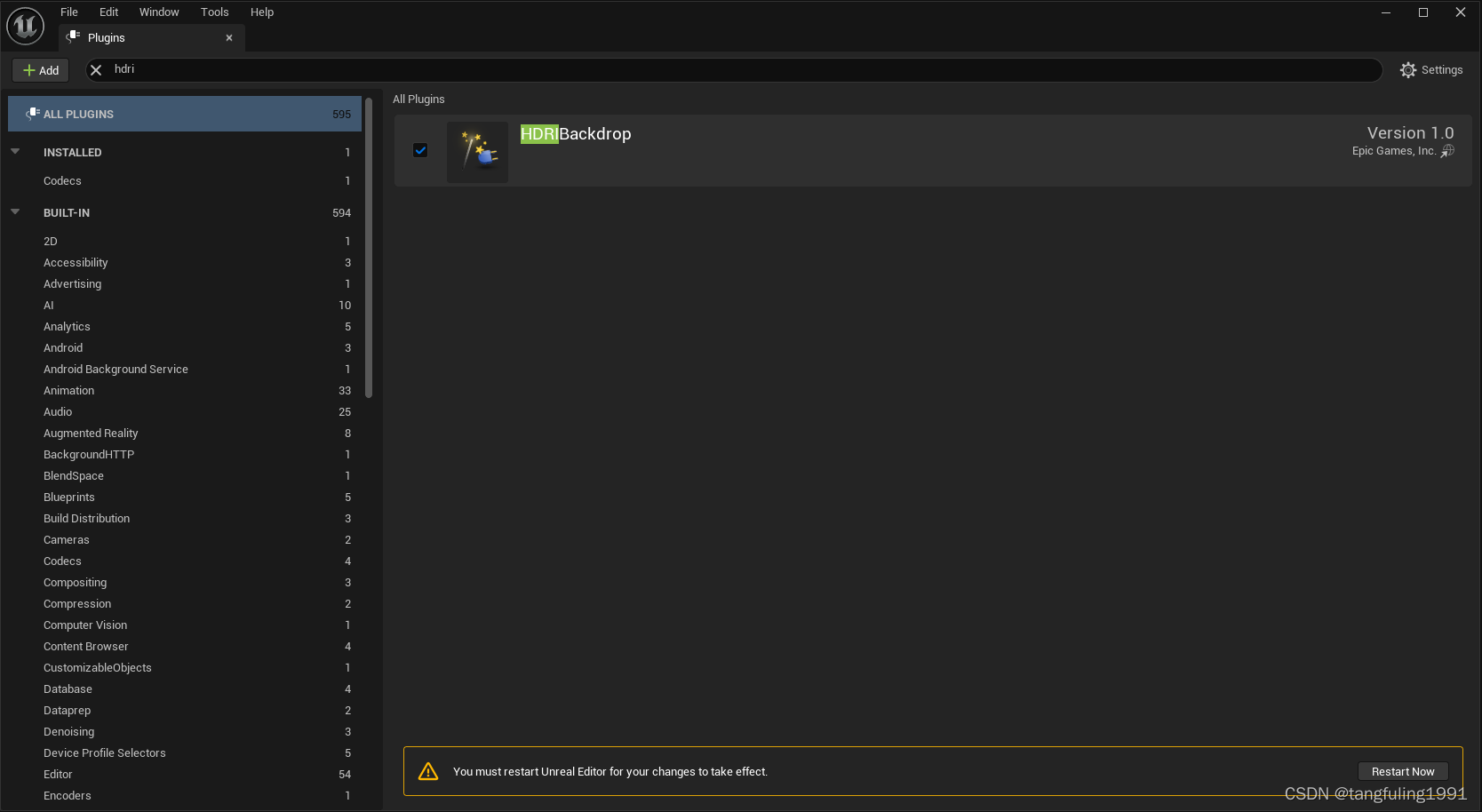Collapse the Built-In category
Viewport: 1482px width, 812px height.
[15, 212]
